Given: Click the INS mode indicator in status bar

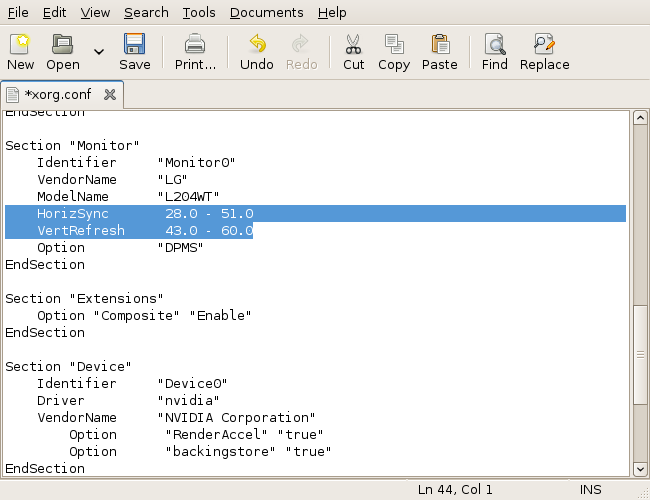Looking at the screenshot, I should pyautogui.click(x=590, y=490).
